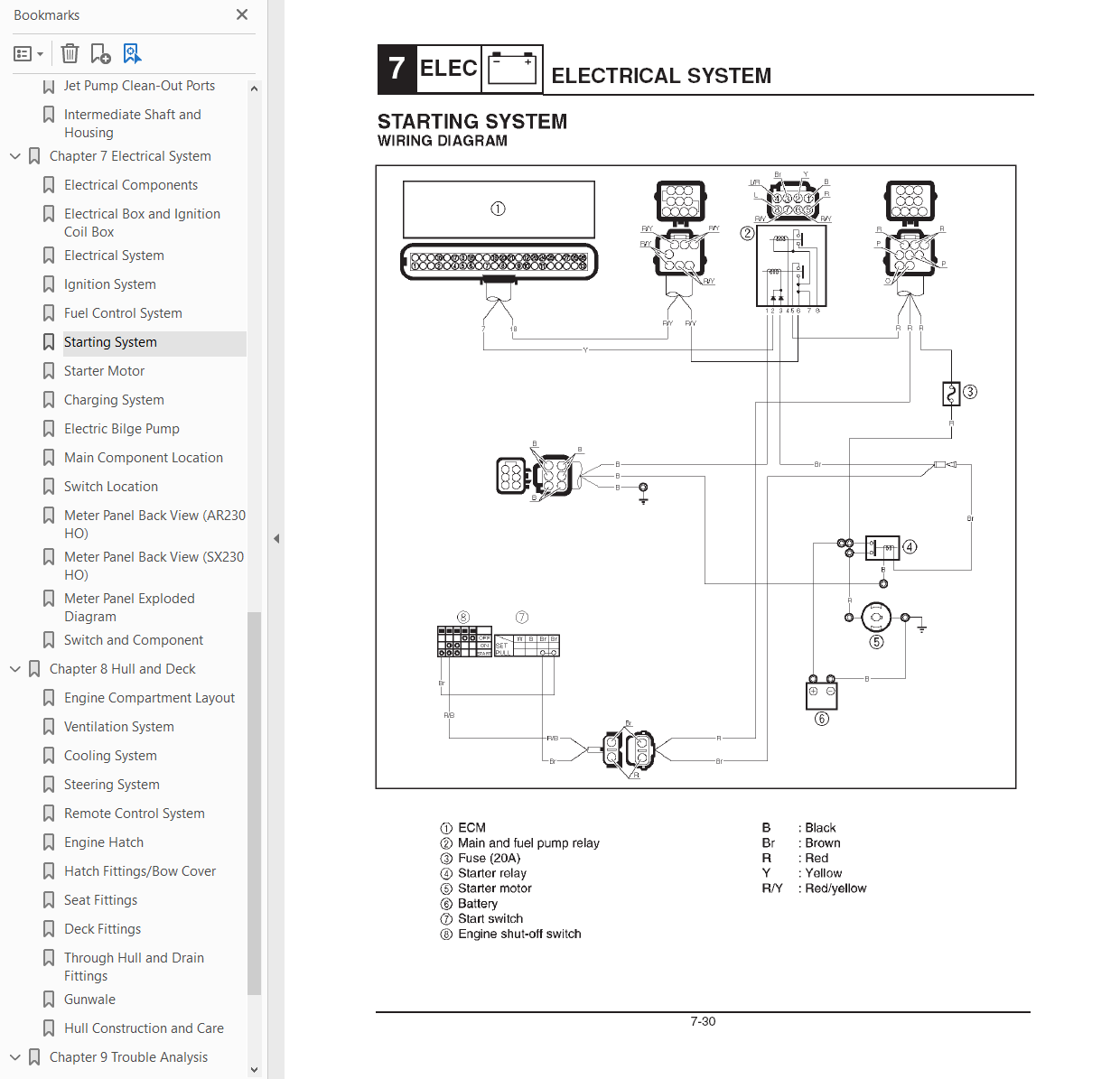Click the bookmark icon beside Seat Fittings
Image resolution: width=1120 pixels, height=1079 pixels.
pyautogui.click(x=49, y=900)
